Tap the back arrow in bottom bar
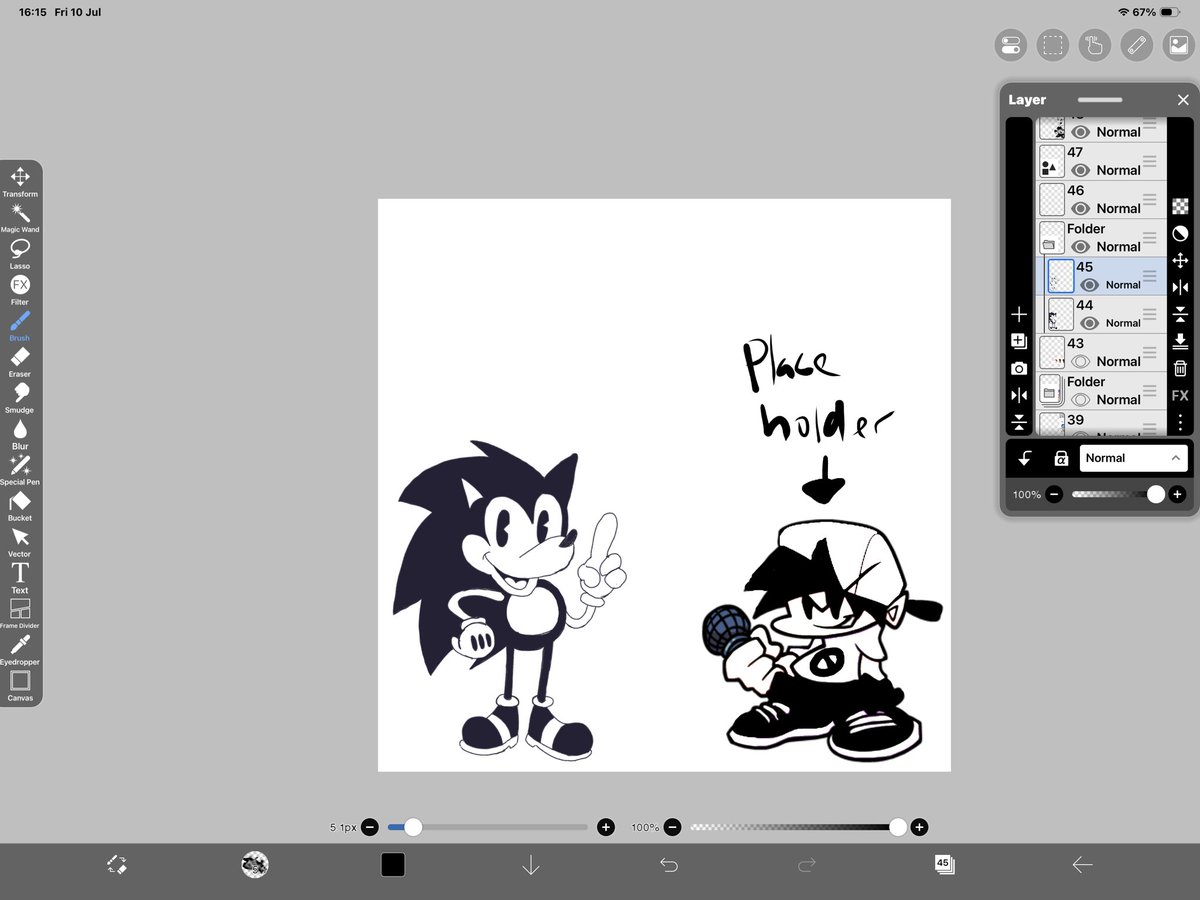The width and height of the screenshot is (1200, 900). pos(1082,865)
